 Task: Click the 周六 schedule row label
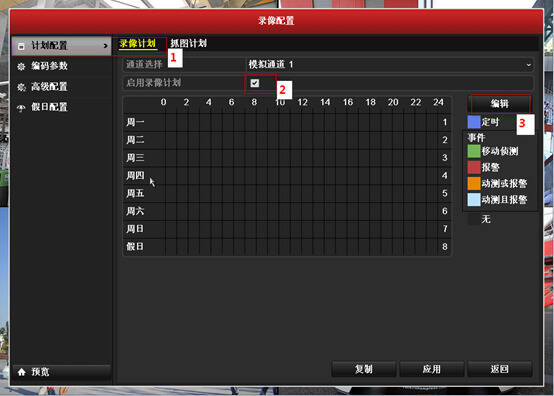coord(135,211)
